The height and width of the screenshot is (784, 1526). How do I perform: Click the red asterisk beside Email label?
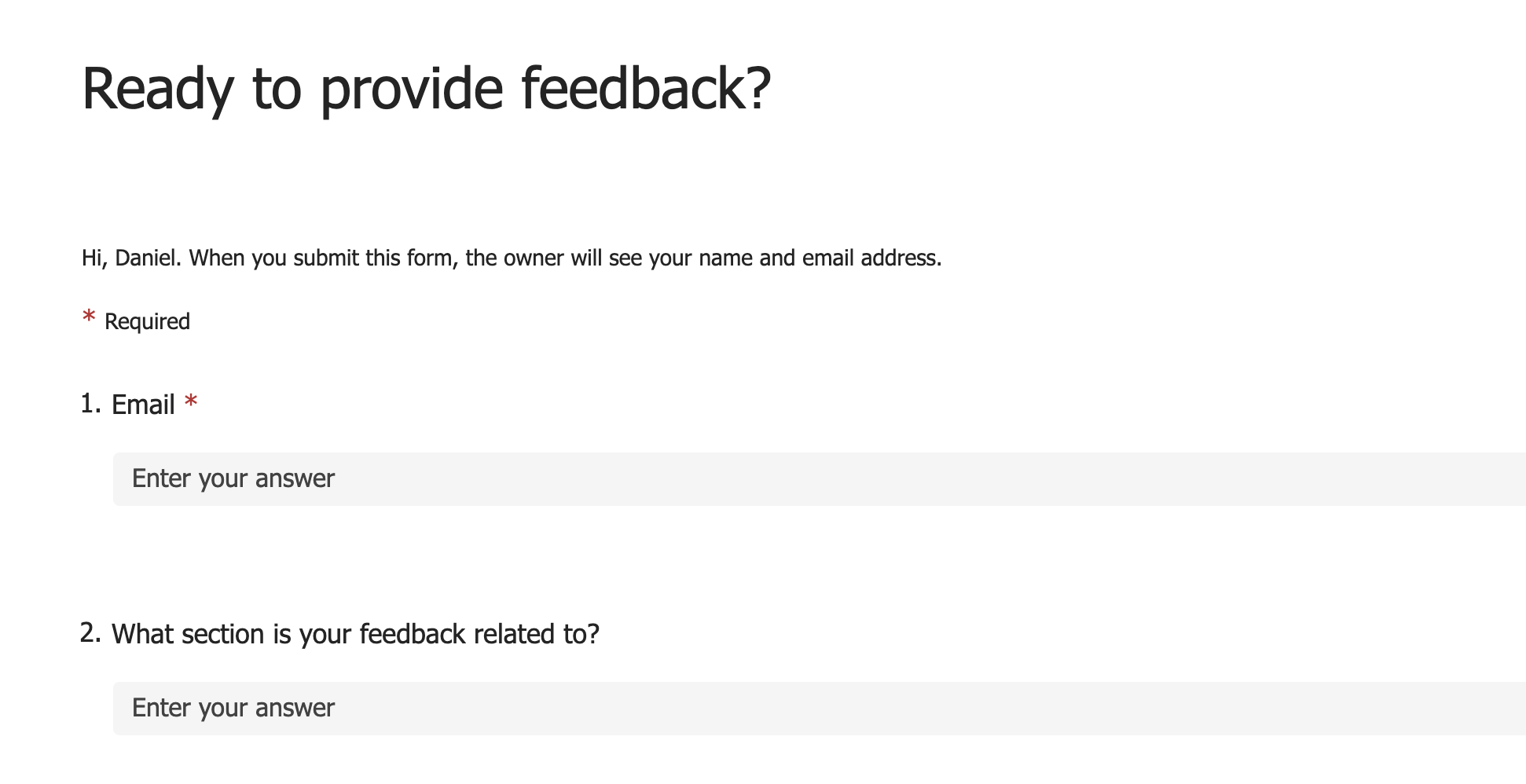pos(191,402)
